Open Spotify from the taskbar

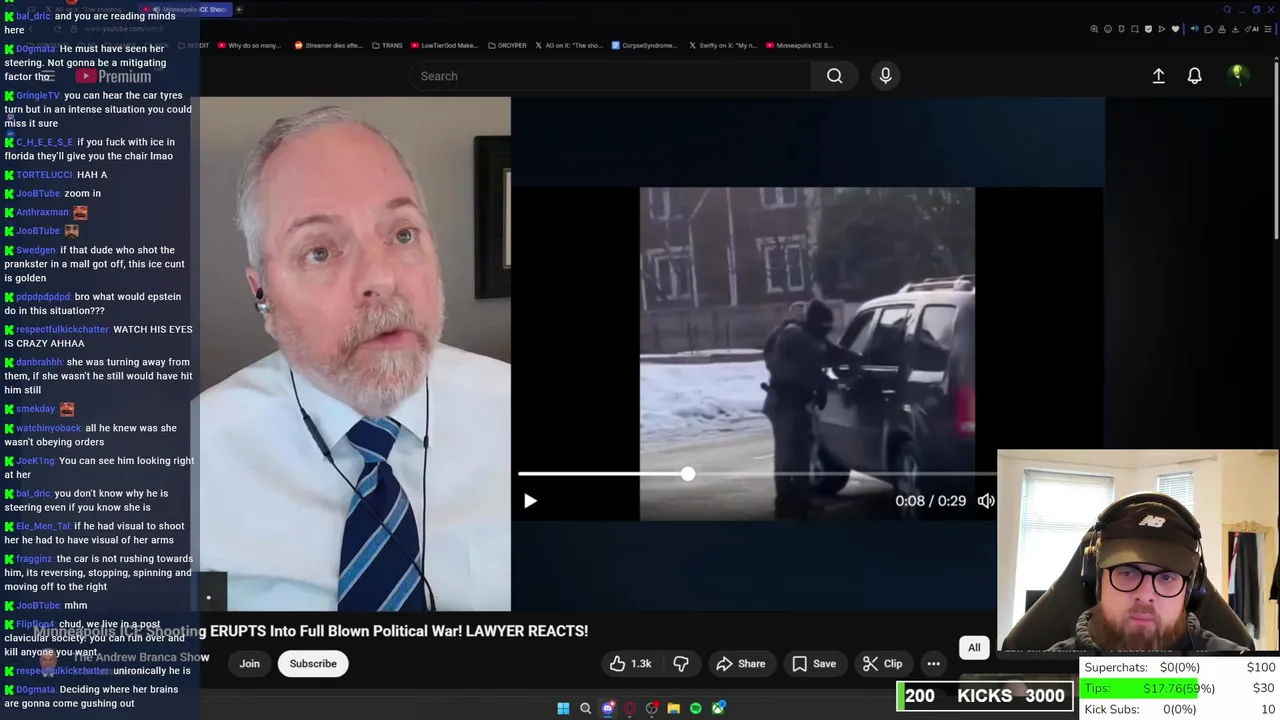(x=695, y=708)
